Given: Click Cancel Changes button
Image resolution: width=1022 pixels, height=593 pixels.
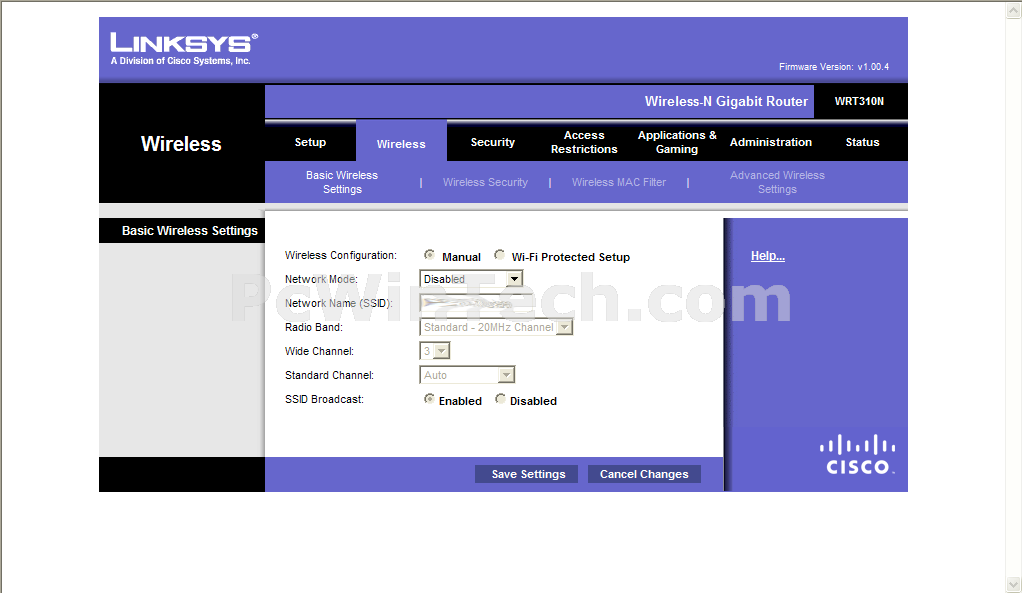Looking at the screenshot, I should 644,474.
